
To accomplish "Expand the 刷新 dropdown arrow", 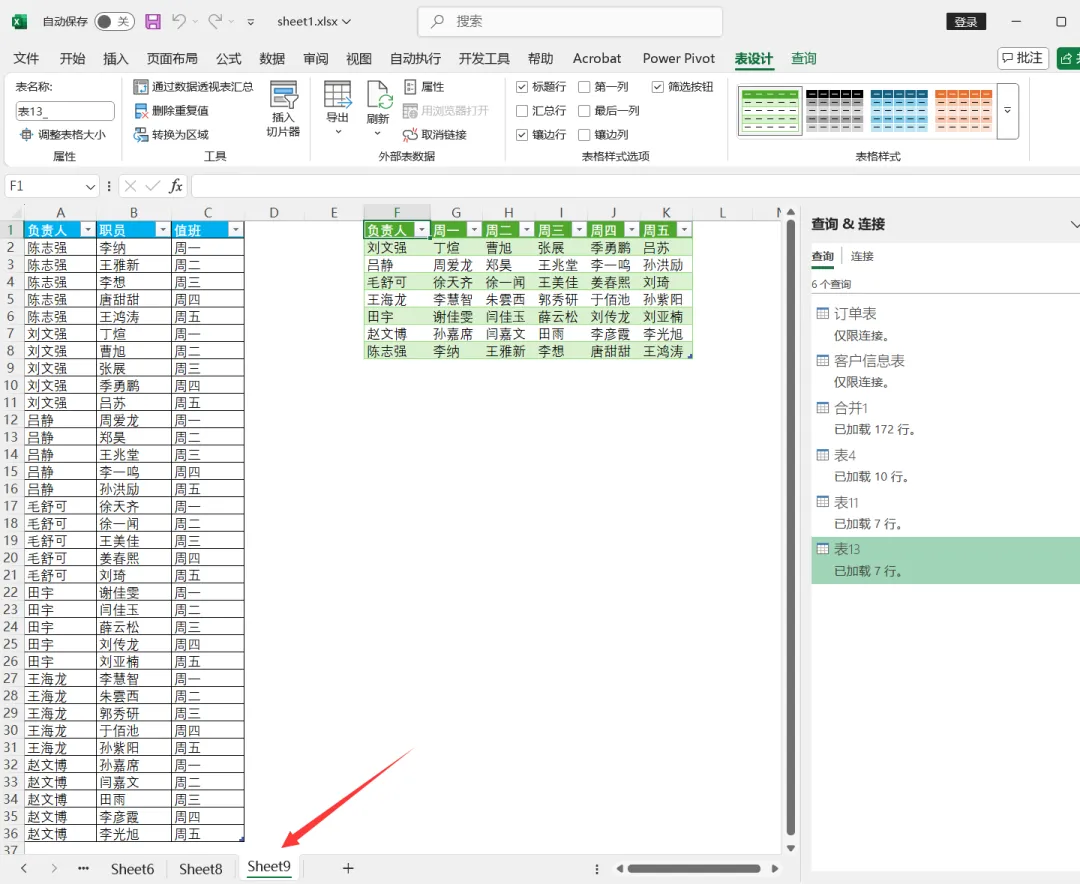I will click(x=377, y=134).
